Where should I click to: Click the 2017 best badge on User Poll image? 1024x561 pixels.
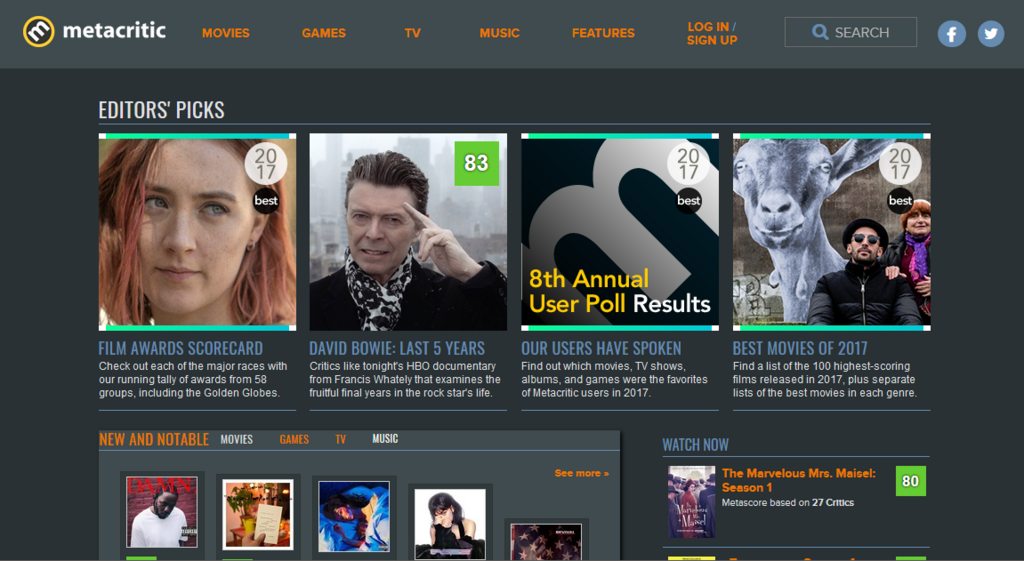click(x=688, y=178)
